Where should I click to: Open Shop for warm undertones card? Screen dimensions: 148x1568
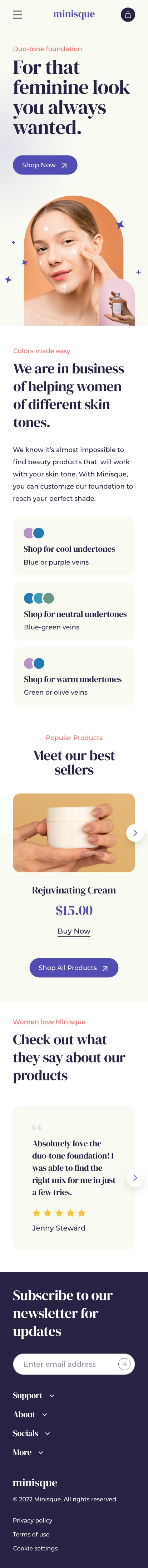[x=74, y=676]
